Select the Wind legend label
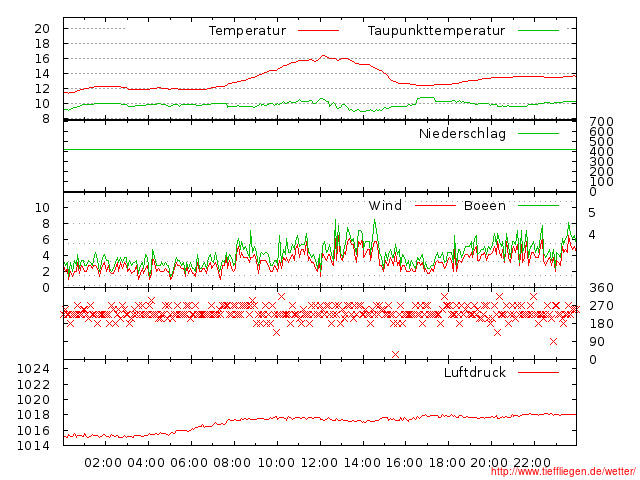The height and width of the screenshot is (480, 640). pos(385,206)
